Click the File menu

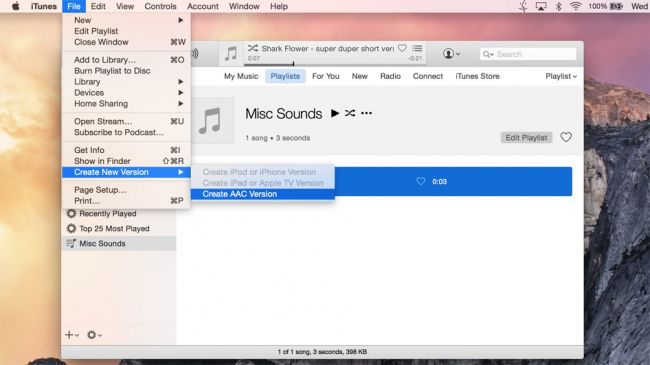(x=74, y=6)
